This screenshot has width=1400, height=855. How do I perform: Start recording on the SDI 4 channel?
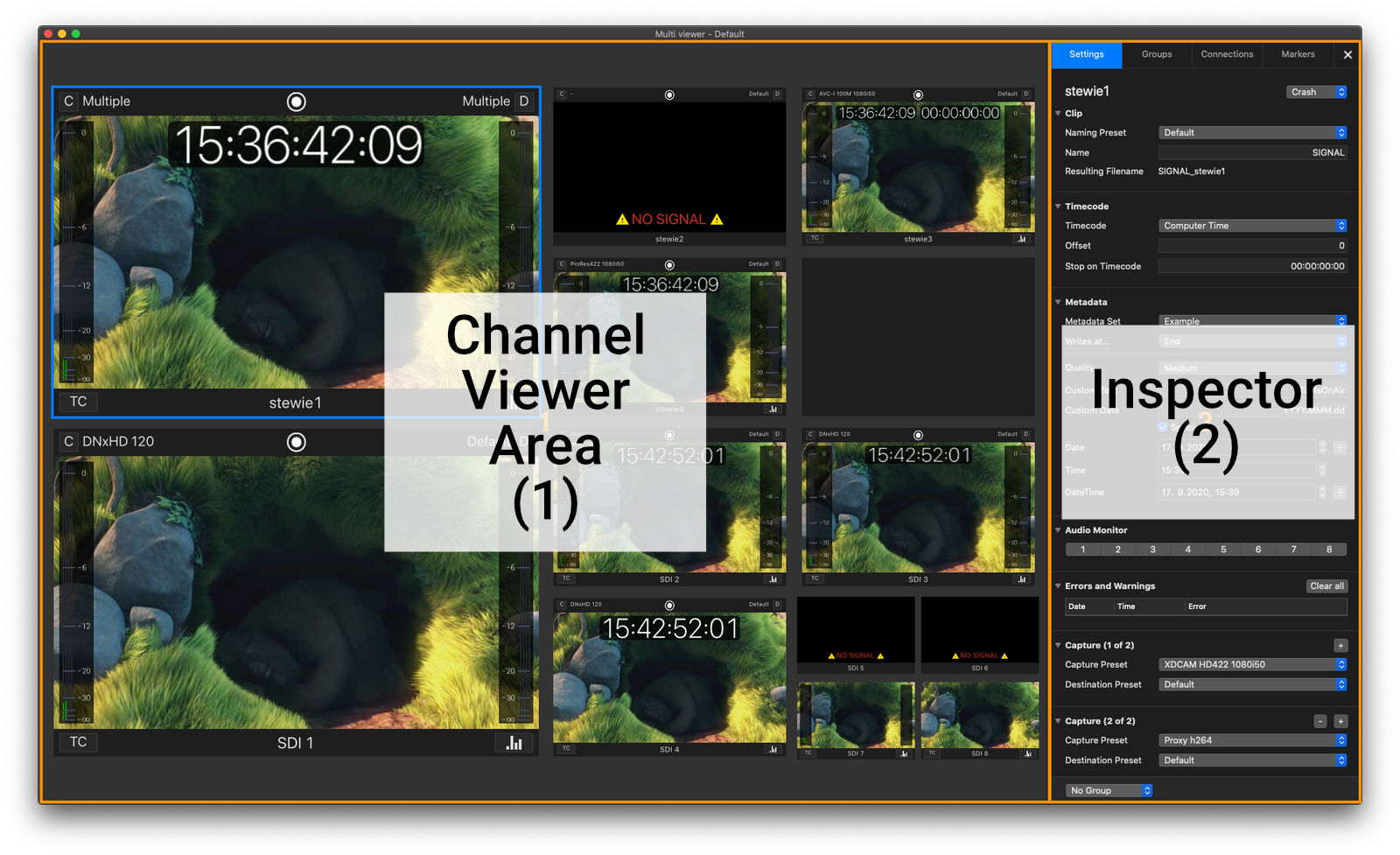click(669, 605)
